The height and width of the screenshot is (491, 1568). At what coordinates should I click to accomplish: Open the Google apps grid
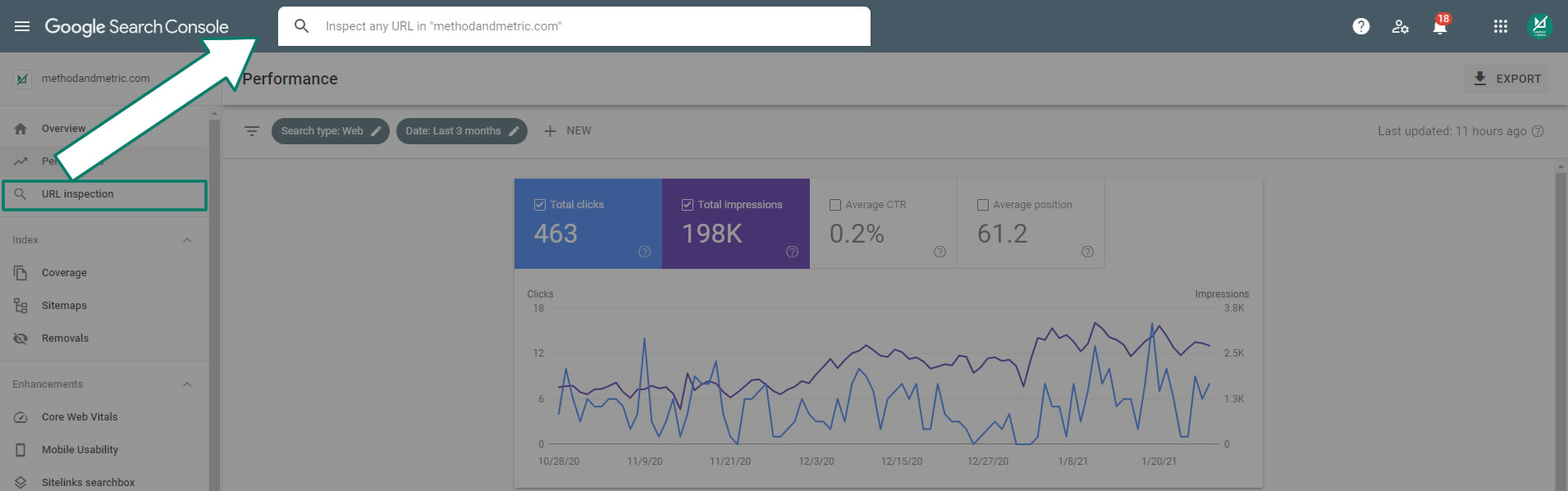click(1500, 26)
